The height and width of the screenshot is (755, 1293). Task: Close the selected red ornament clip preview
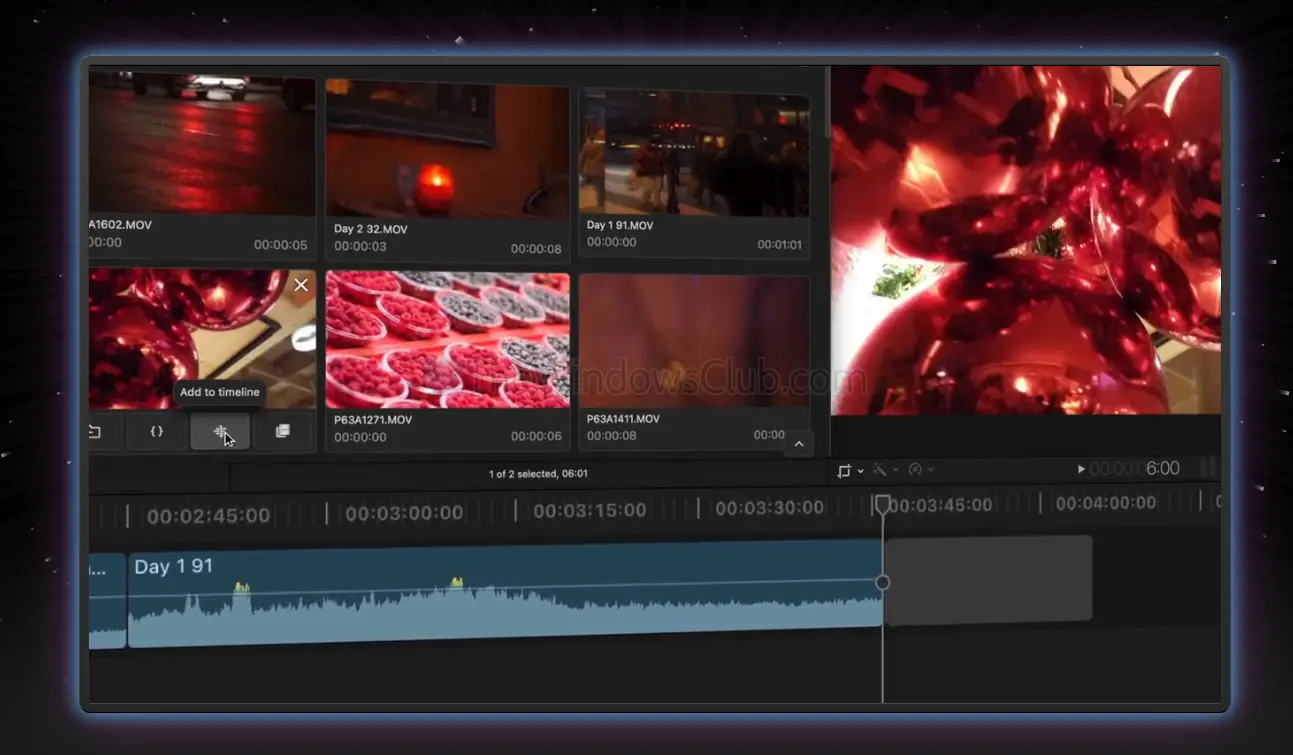[x=301, y=285]
